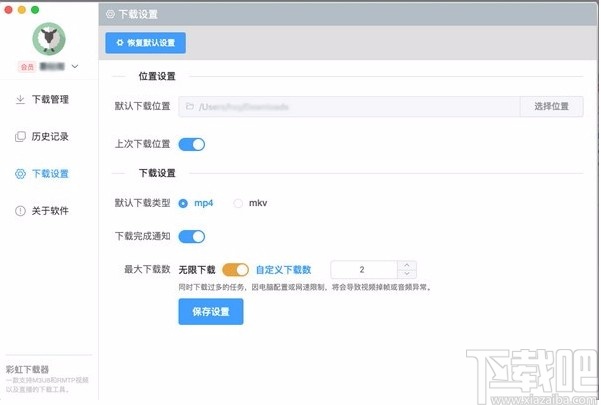Select the mkv radio button
Viewport: 601px width, 405px height.
[238, 203]
